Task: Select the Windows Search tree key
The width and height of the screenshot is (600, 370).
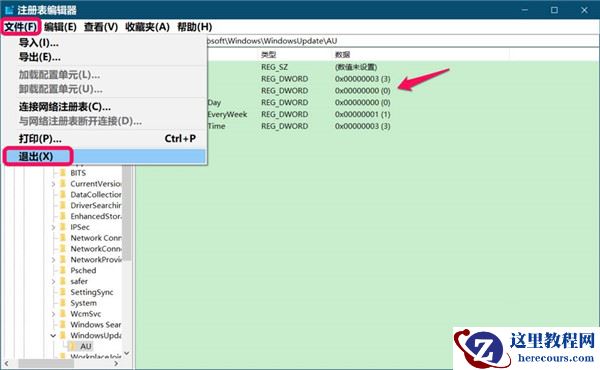Action: point(96,324)
